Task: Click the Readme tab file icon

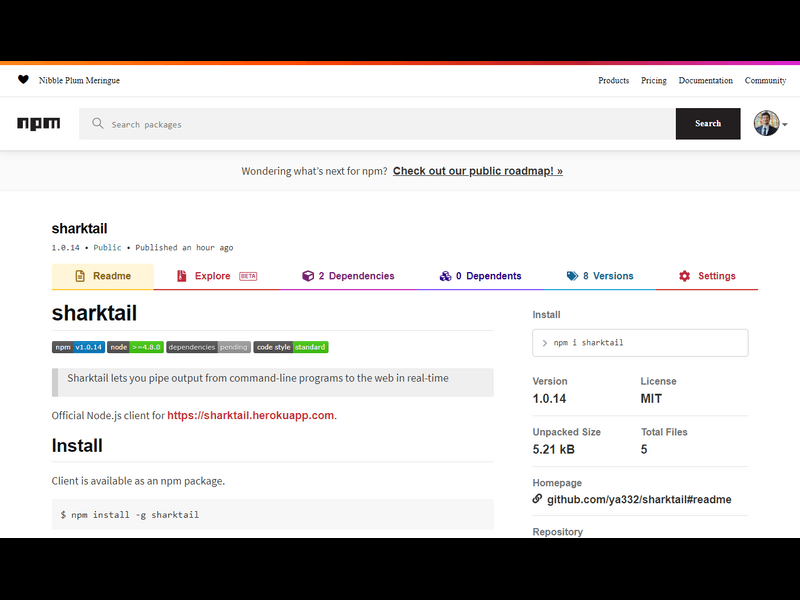Action: coord(80,276)
